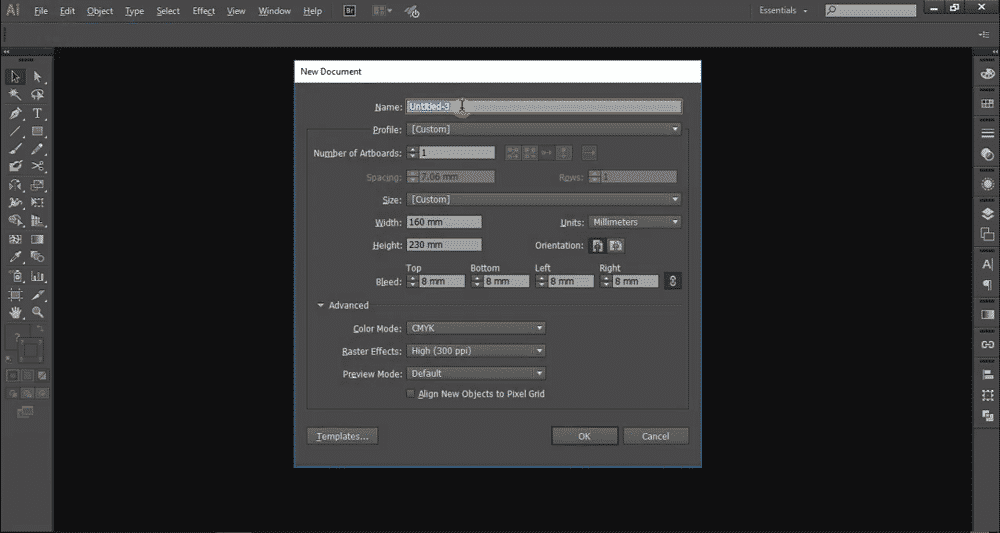Select the Pen tool

15,113
